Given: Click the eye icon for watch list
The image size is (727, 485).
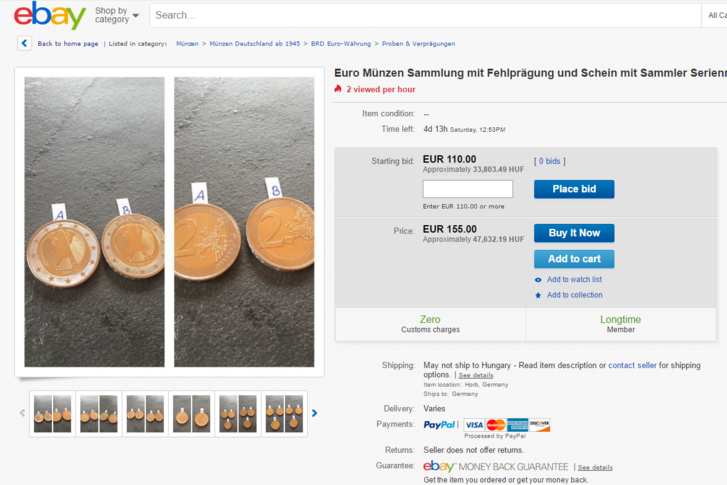Looking at the screenshot, I should pos(538,280).
